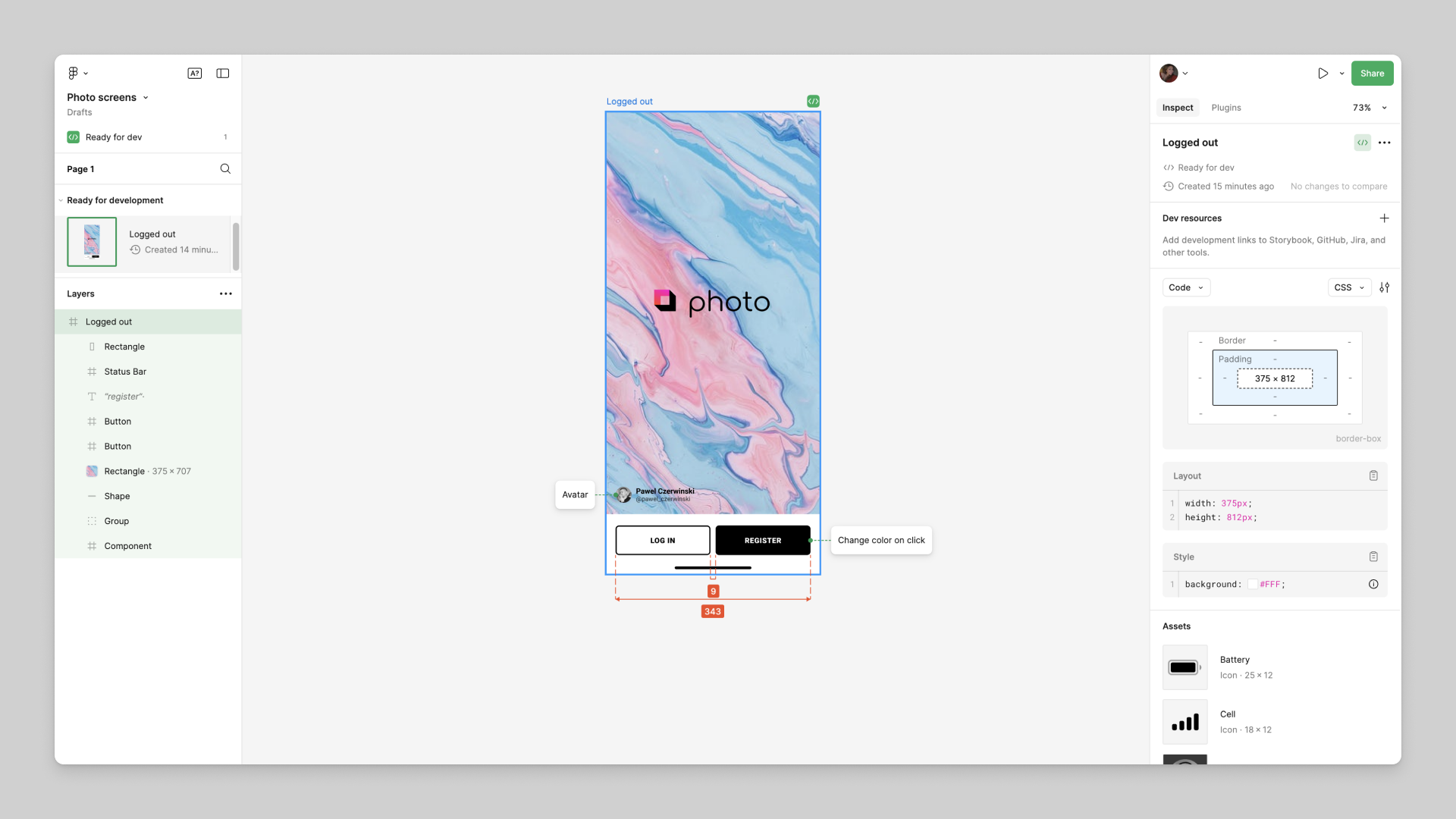Click the Photo screens dropdown in top left
1456x819 pixels.
click(x=107, y=97)
